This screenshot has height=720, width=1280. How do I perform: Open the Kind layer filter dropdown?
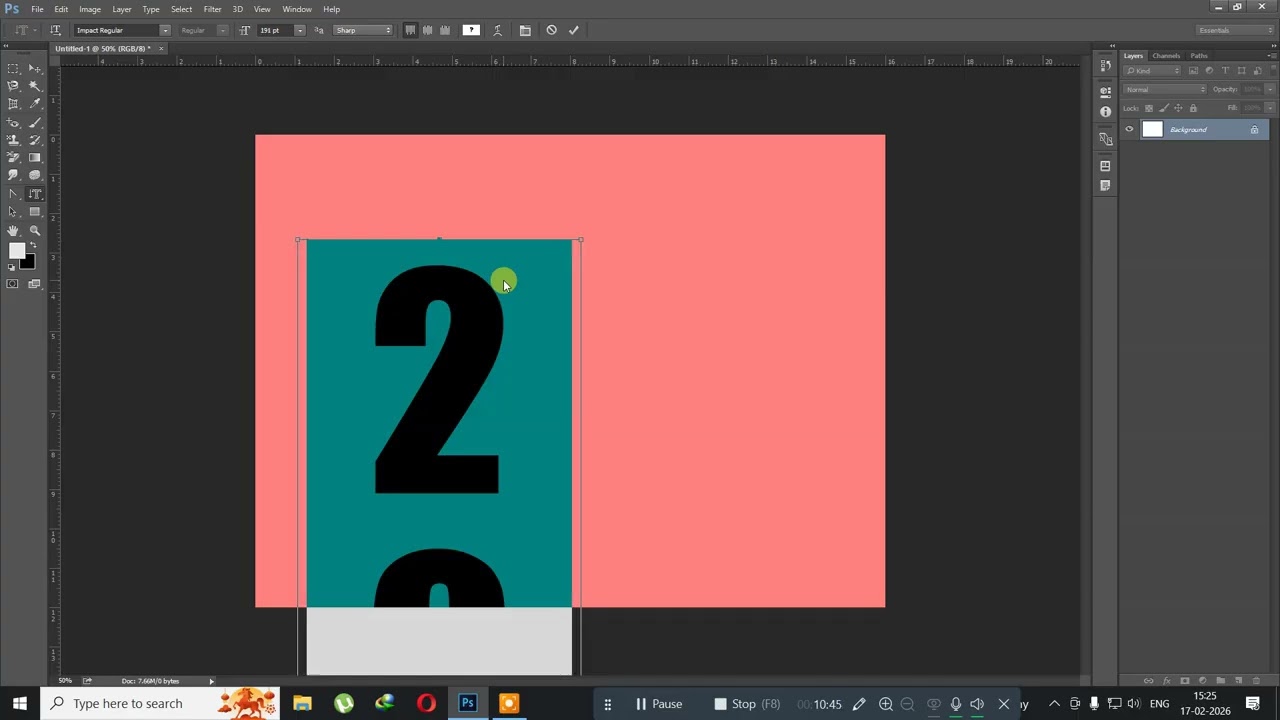[1152, 71]
